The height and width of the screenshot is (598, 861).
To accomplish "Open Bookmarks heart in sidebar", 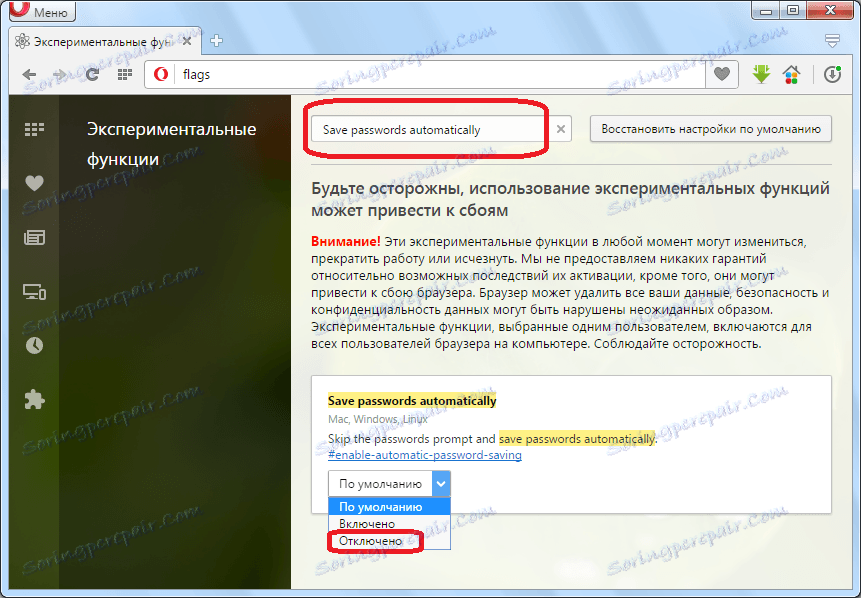I will (x=34, y=183).
